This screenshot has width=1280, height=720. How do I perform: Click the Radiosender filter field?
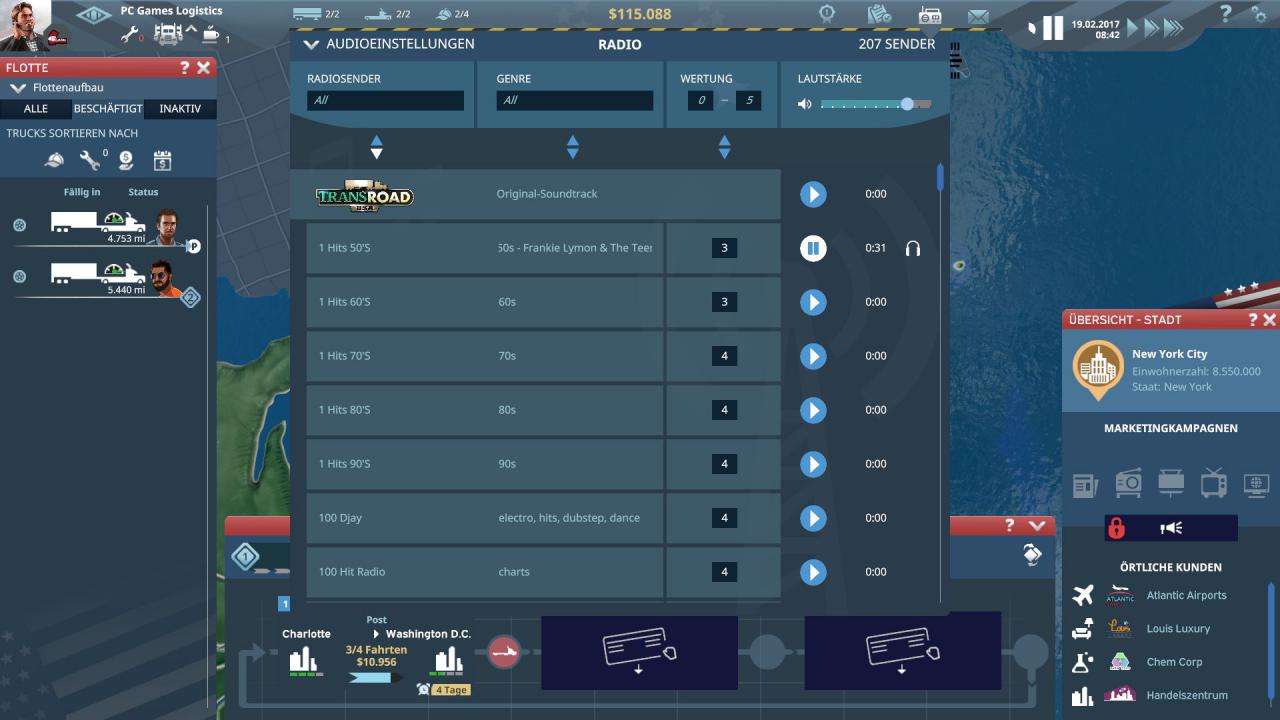[x=385, y=101]
